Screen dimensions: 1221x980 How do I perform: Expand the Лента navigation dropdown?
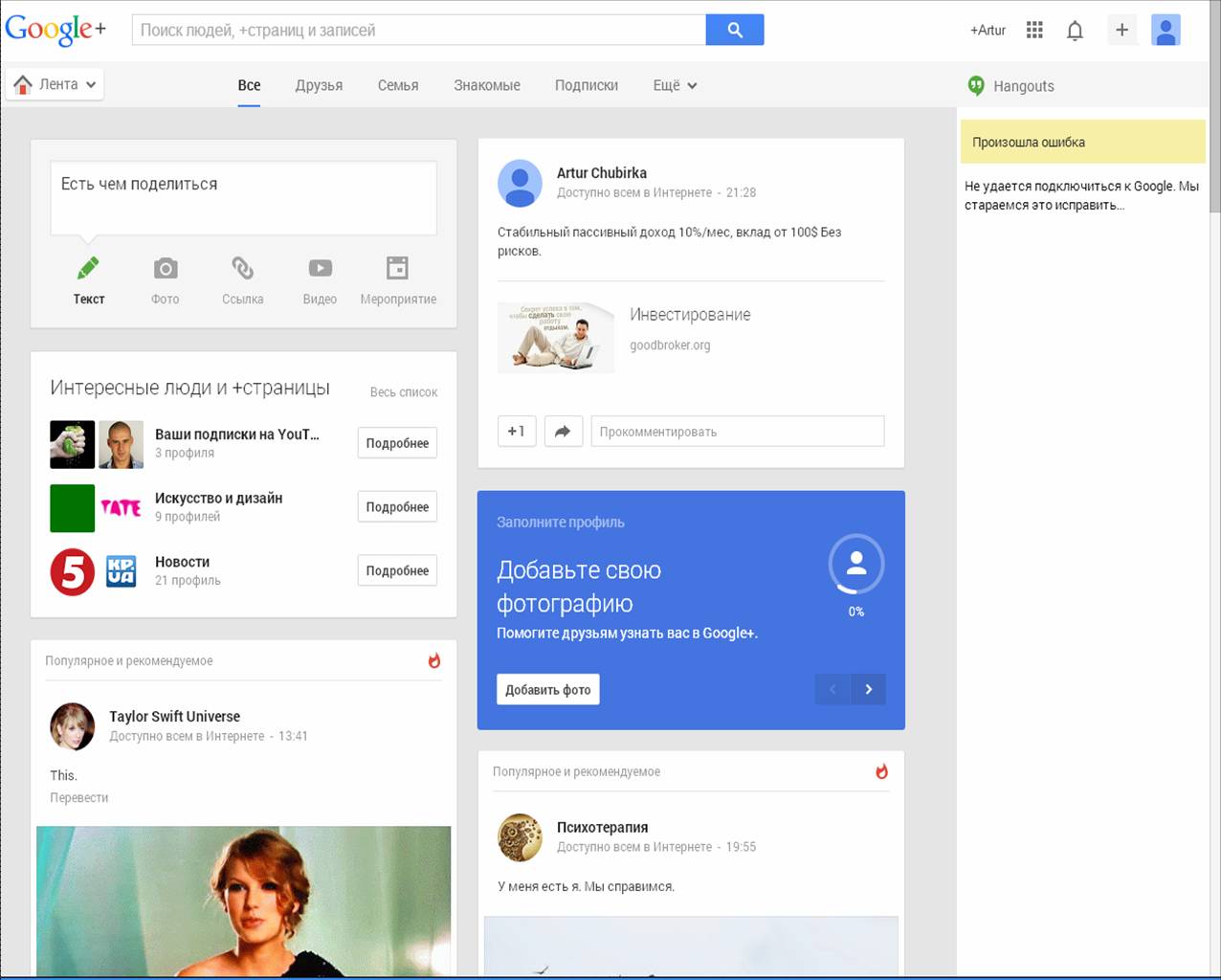(55, 84)
